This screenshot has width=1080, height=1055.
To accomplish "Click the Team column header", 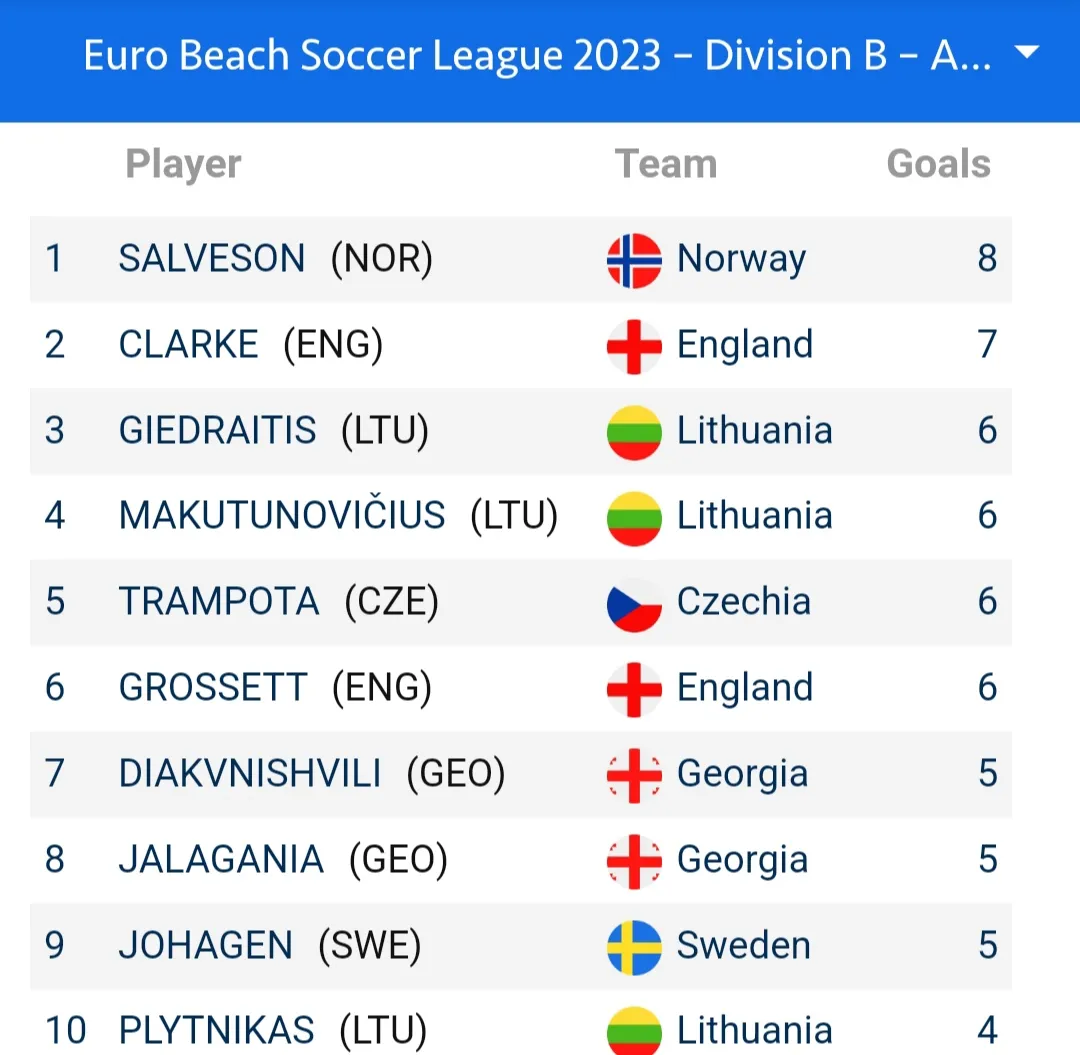I will [x=665, y=164].
